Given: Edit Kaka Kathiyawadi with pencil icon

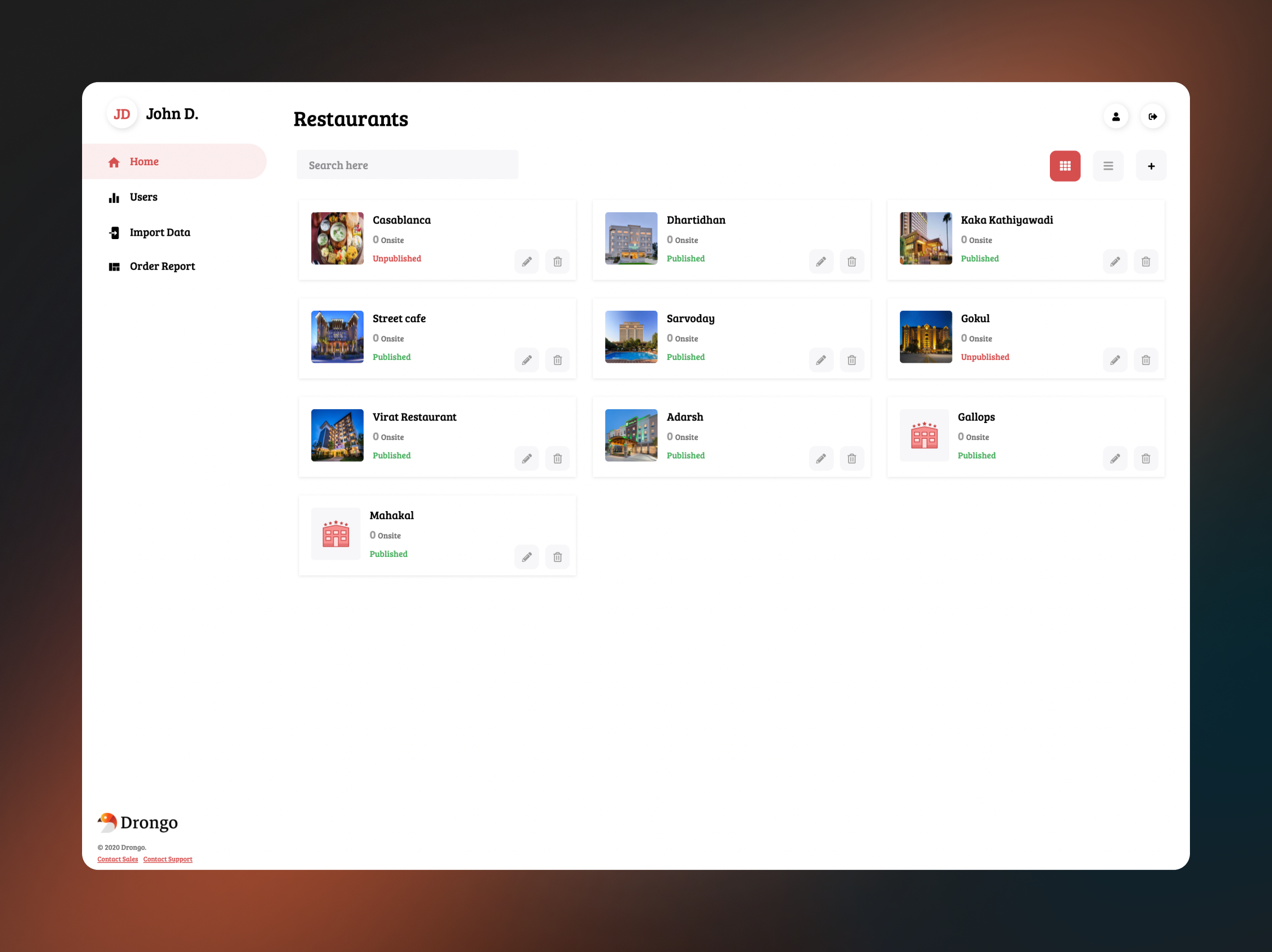Looking at the screenshot, I should [1114, 262].
